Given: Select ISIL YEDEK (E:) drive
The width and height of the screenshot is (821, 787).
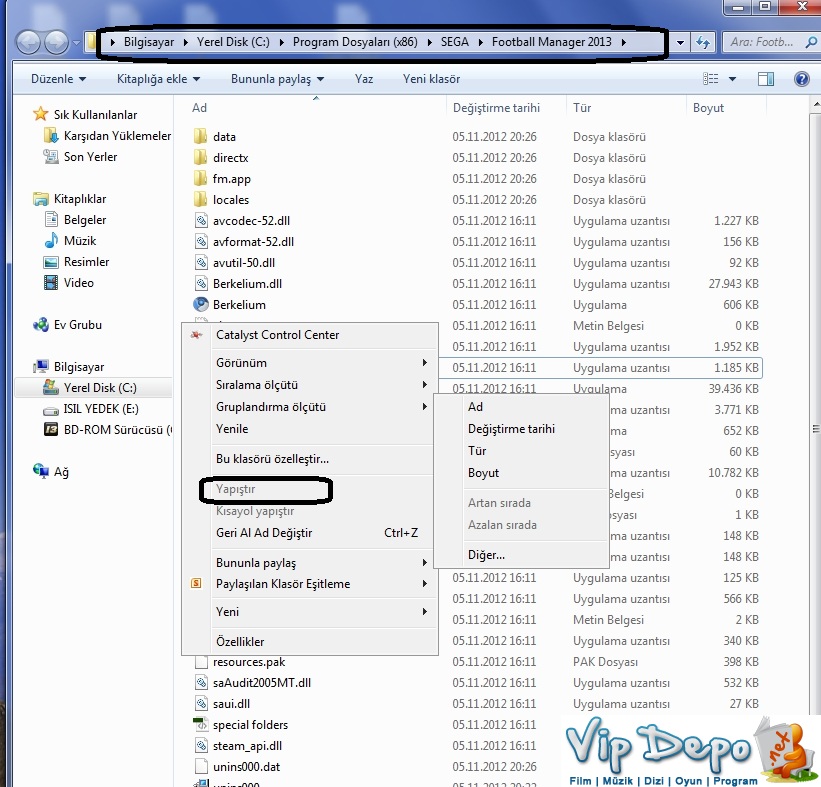Looking at the screenshot, I should pyautogui.click(x=101, y=409).
